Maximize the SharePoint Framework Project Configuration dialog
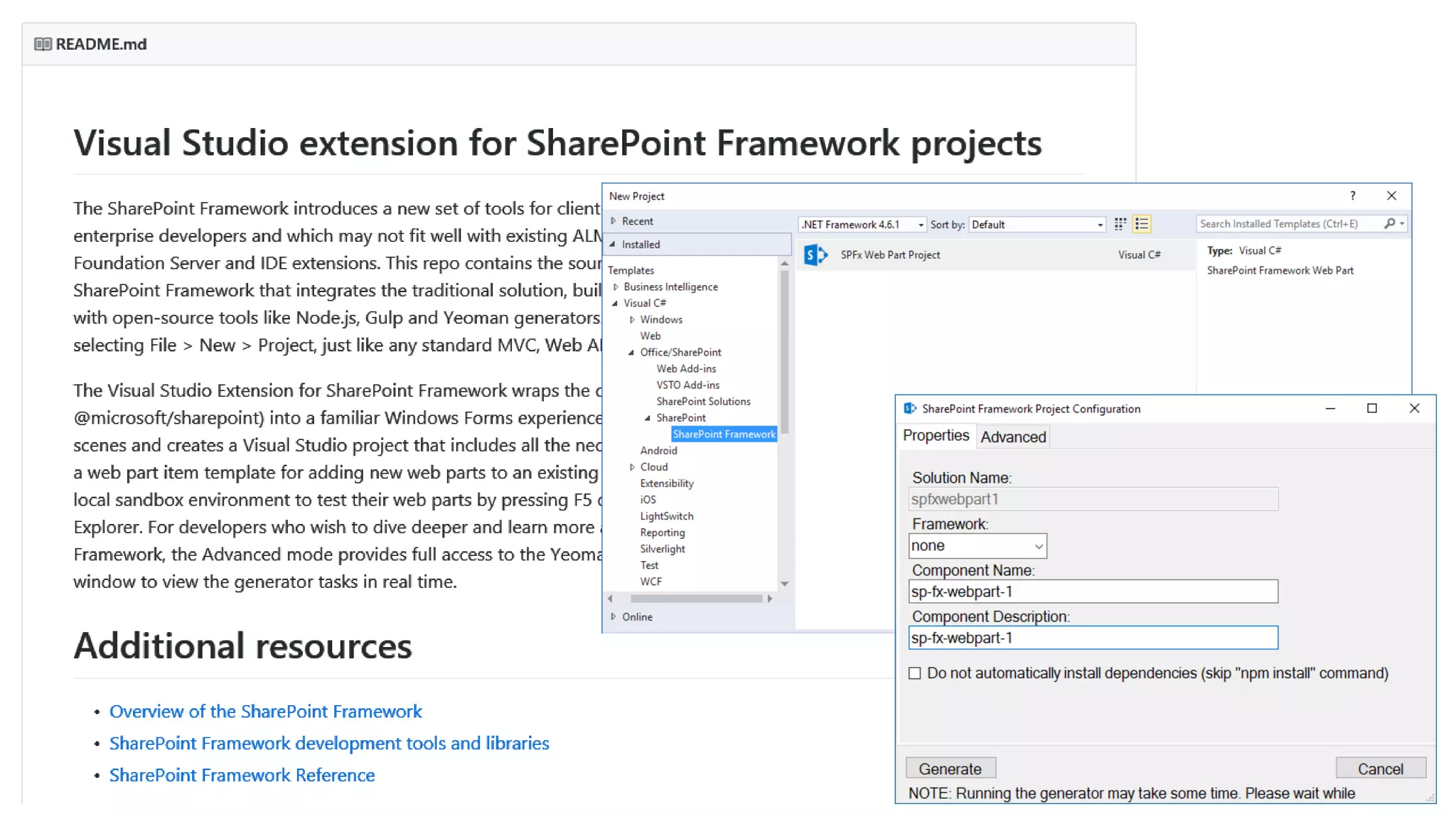 tap(1371, 409)
